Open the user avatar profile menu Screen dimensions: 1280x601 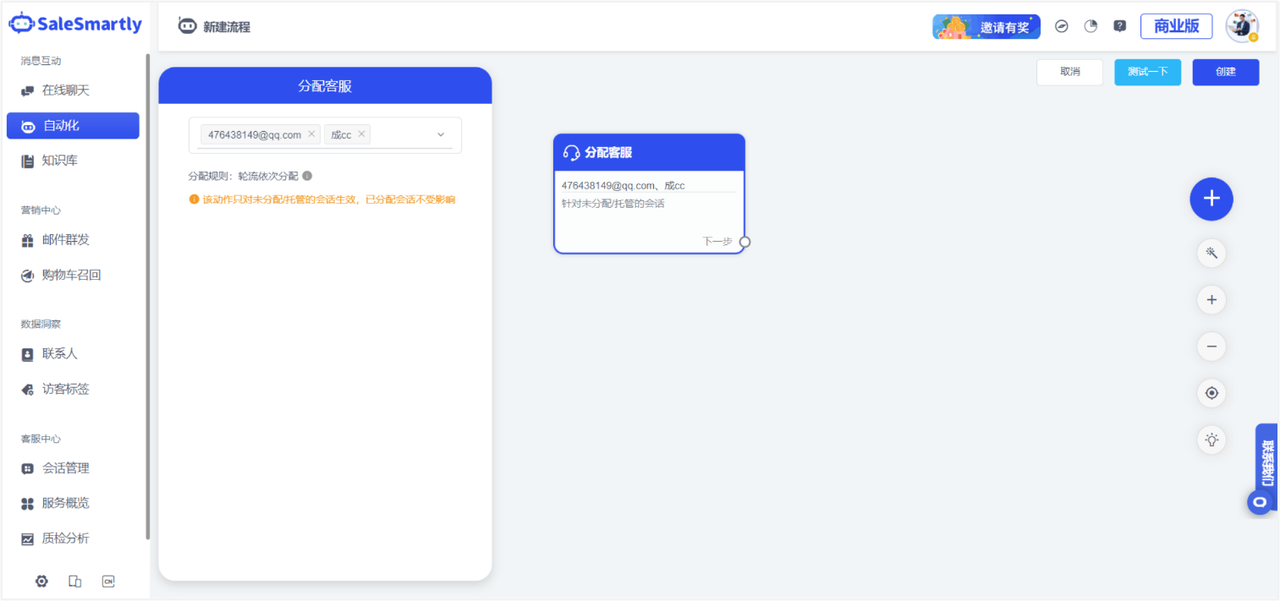(x=1242, y=26)
